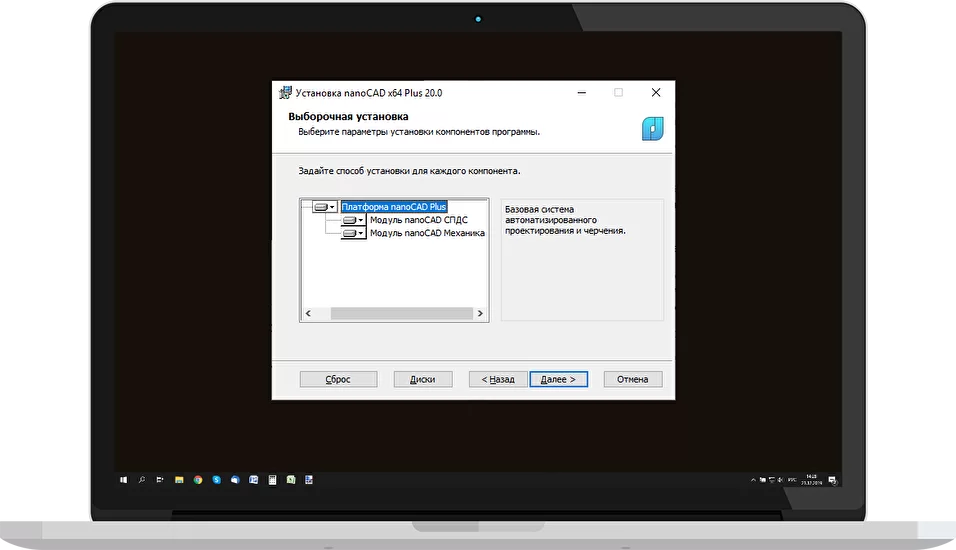Select the Модуль nanoCAD СПДС row

click(x=419, y=220)
